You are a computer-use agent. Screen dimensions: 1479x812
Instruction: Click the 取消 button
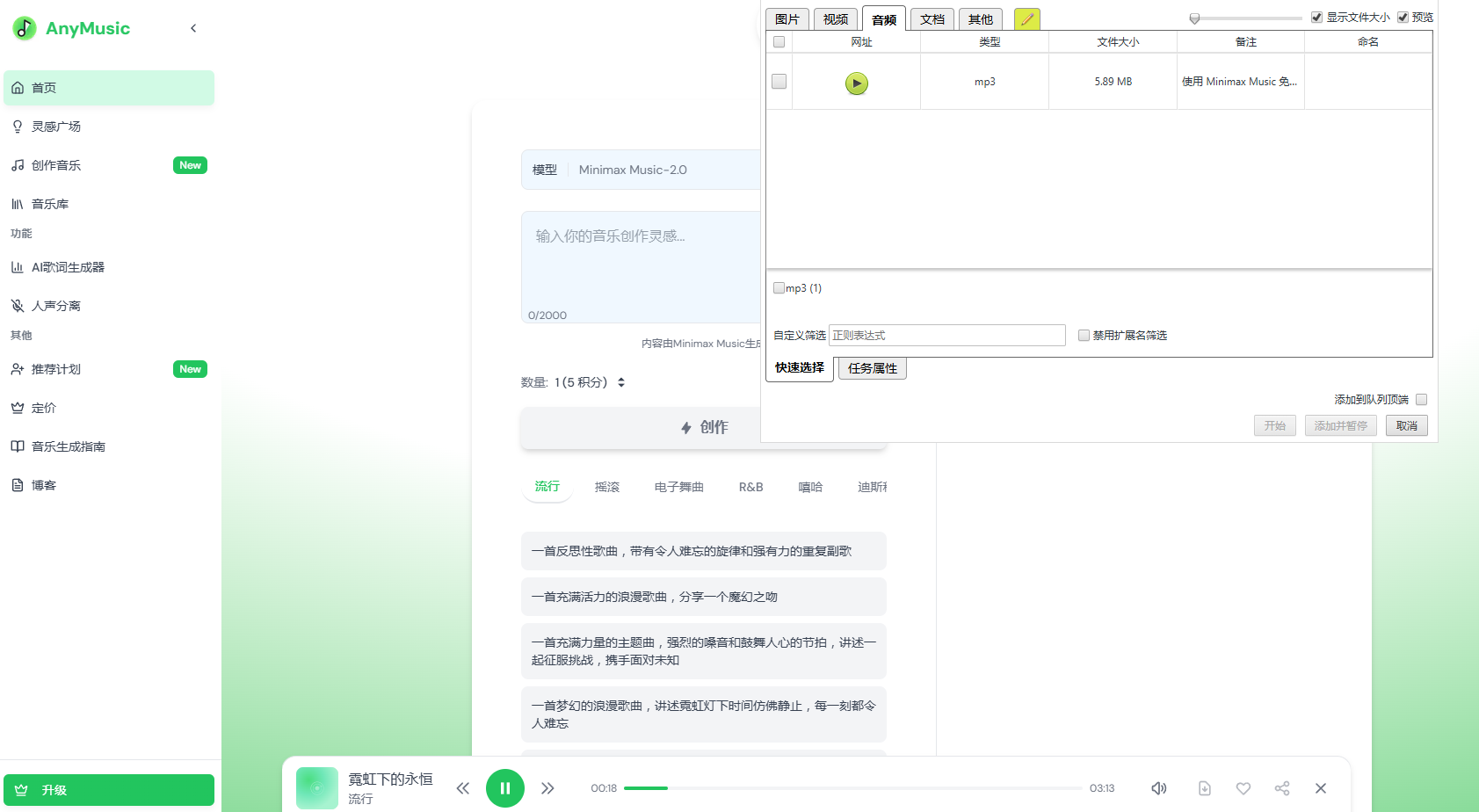1406,426
